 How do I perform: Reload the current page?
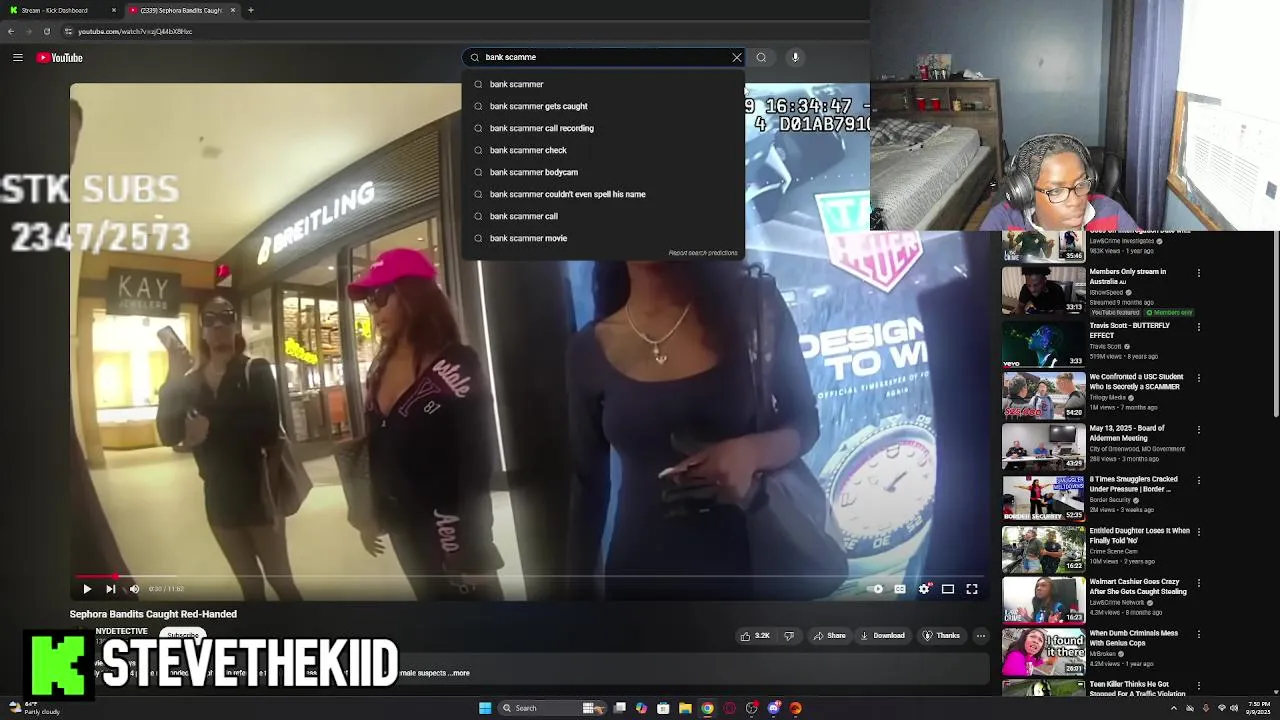pos(46,31)
